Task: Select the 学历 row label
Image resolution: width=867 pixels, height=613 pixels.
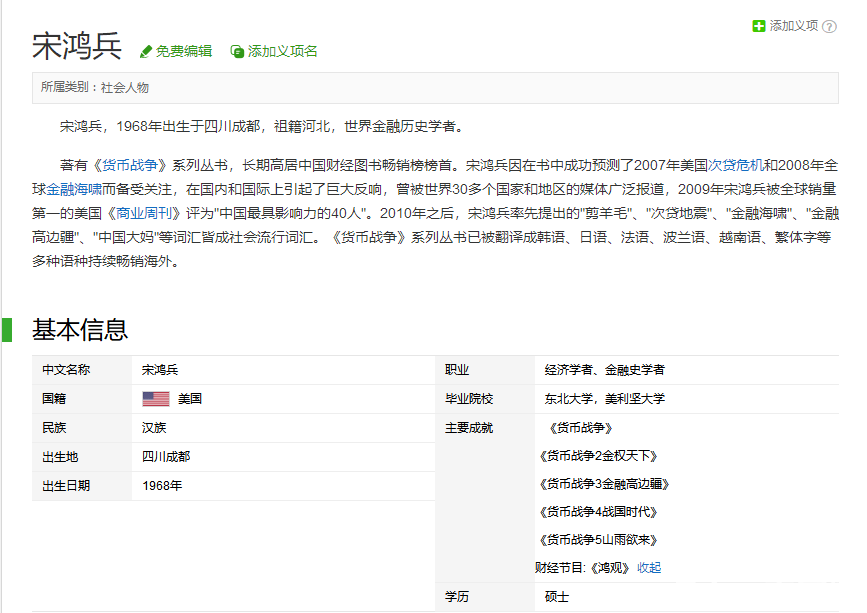Action: click(x=457, y=597)
